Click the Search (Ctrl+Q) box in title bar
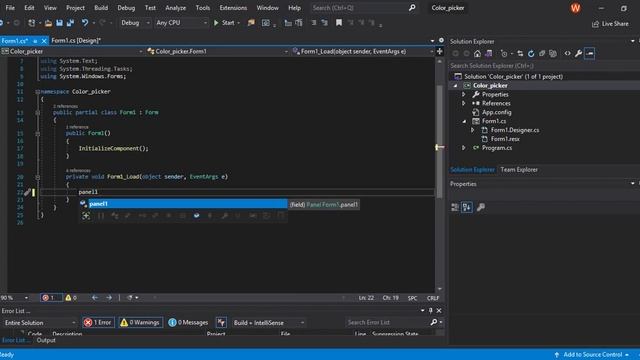 (x=363, y=8)
